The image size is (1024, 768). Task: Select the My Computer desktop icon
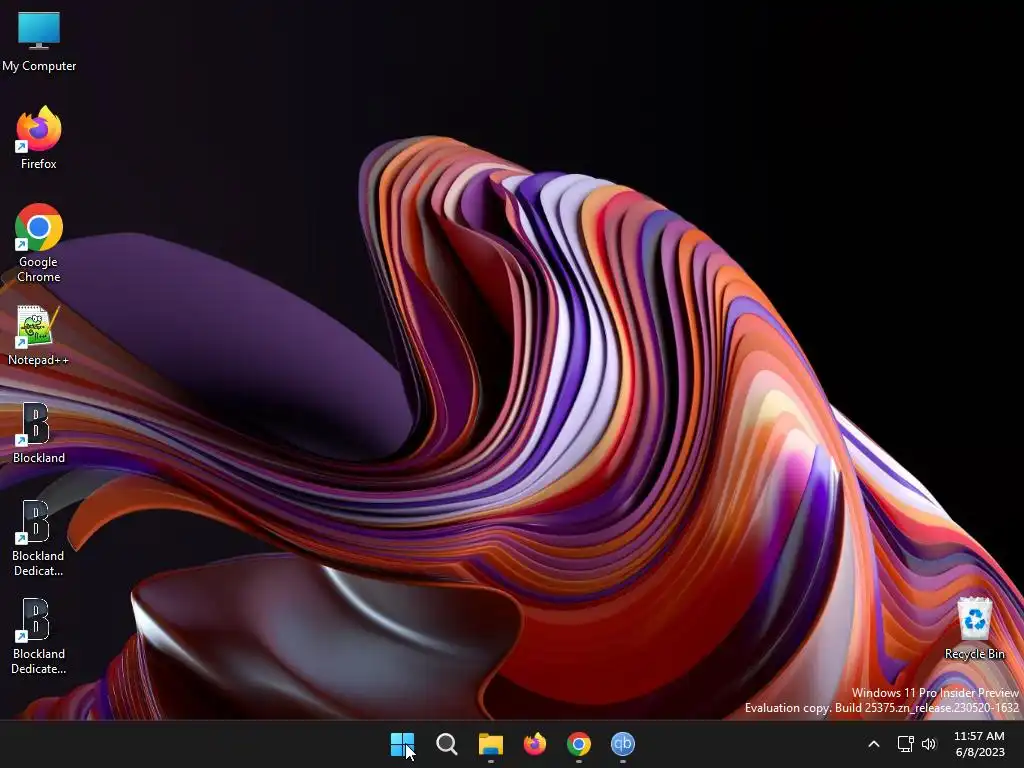click(39, 40)
